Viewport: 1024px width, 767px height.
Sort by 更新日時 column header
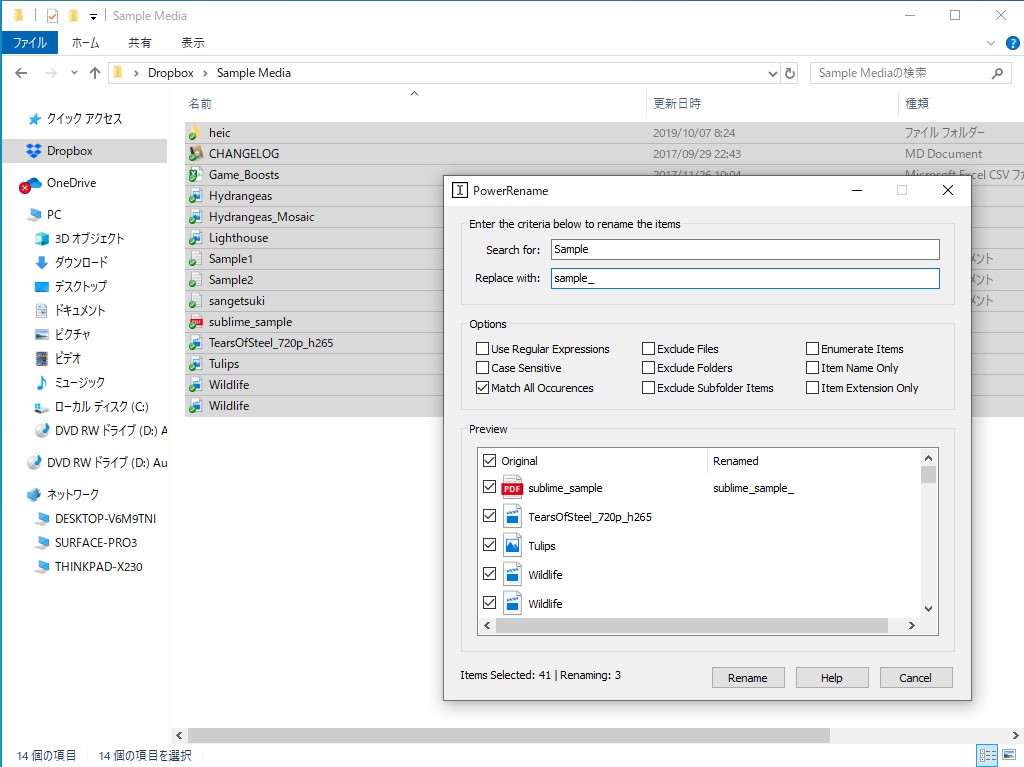(677, 103)
